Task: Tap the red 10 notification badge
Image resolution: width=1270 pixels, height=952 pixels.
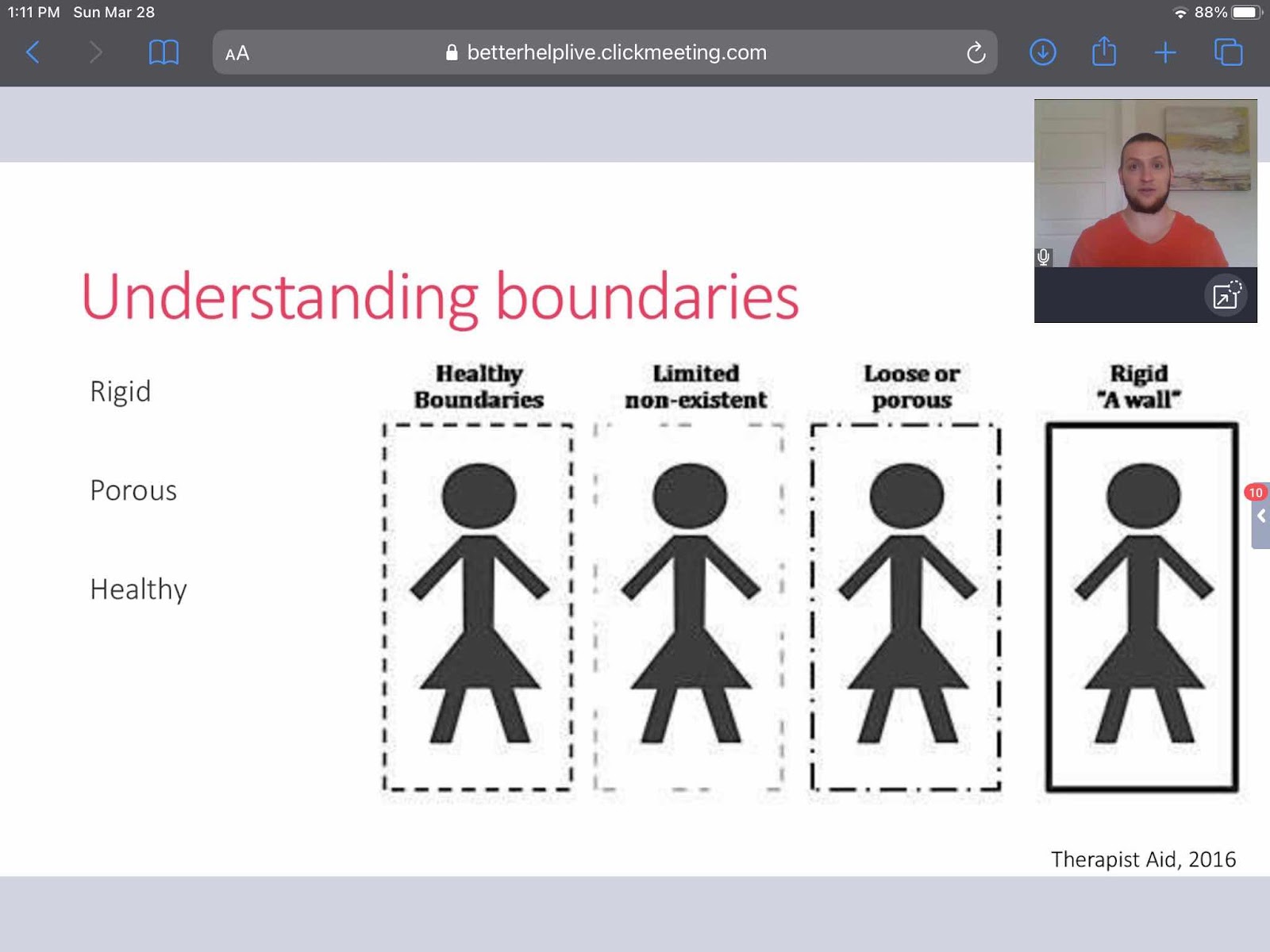Action: (x=1255, y=493)
